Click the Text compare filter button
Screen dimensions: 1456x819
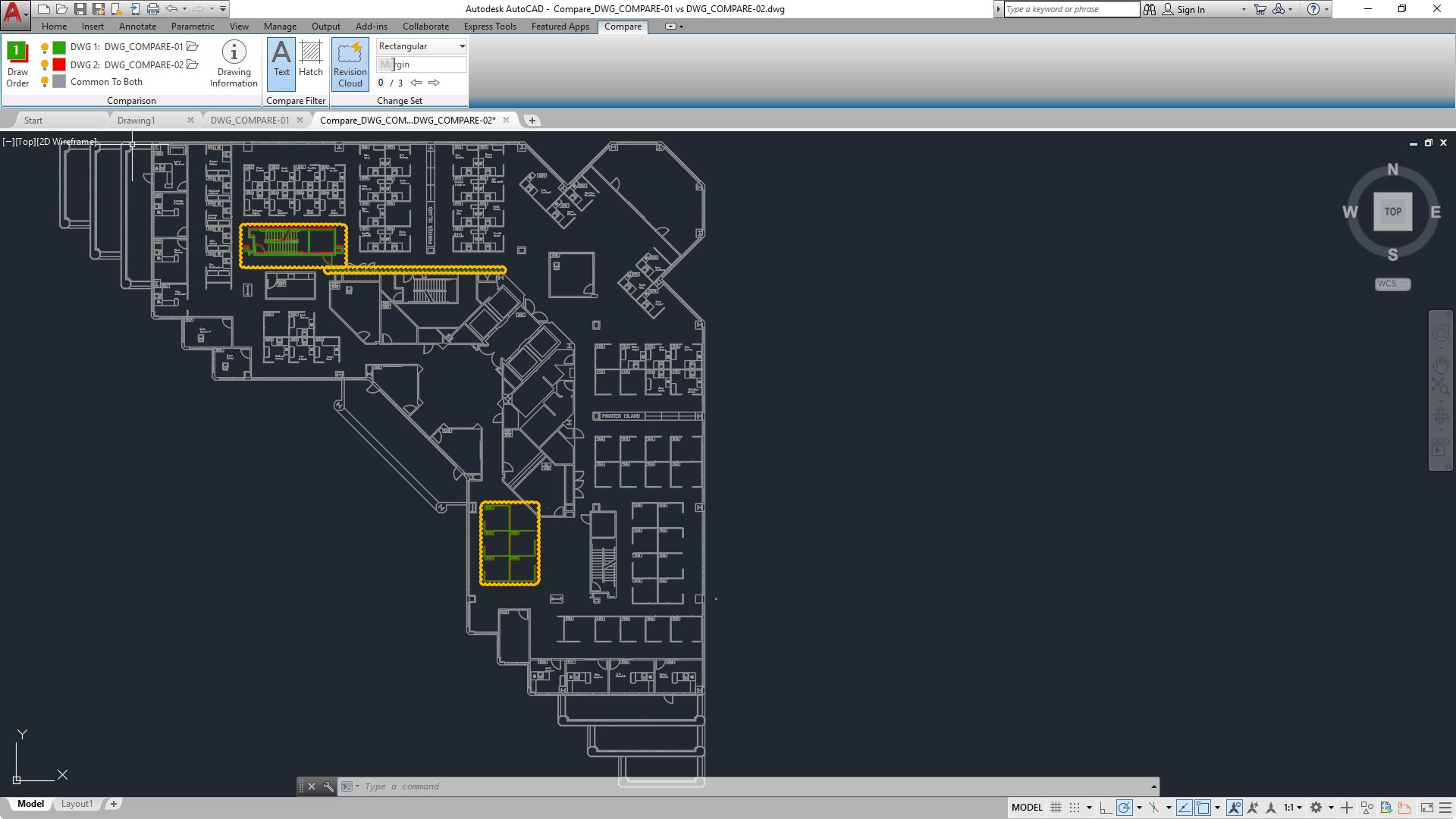[281, 61]
